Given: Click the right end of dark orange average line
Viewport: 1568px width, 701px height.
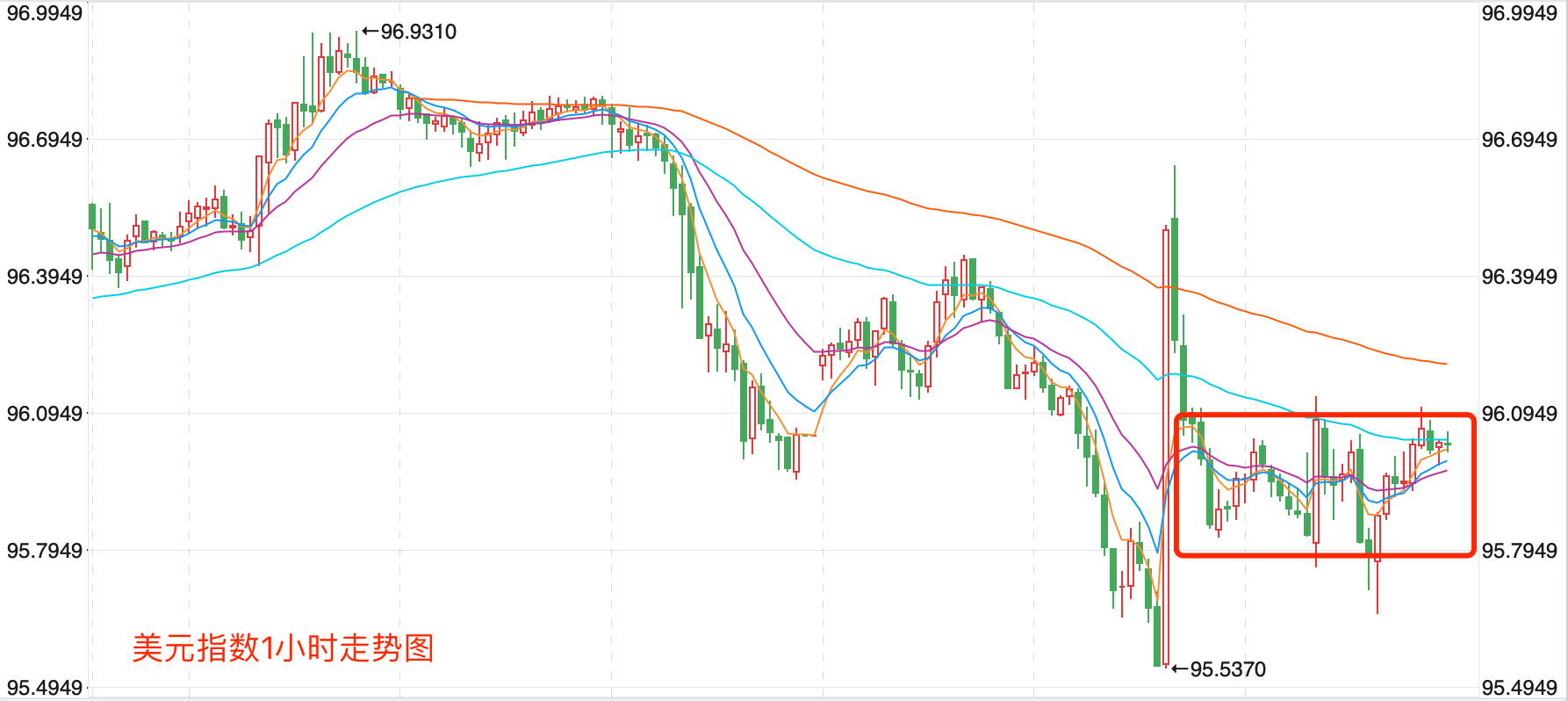Looking at the screenshot, I should tap(1445, 364).
